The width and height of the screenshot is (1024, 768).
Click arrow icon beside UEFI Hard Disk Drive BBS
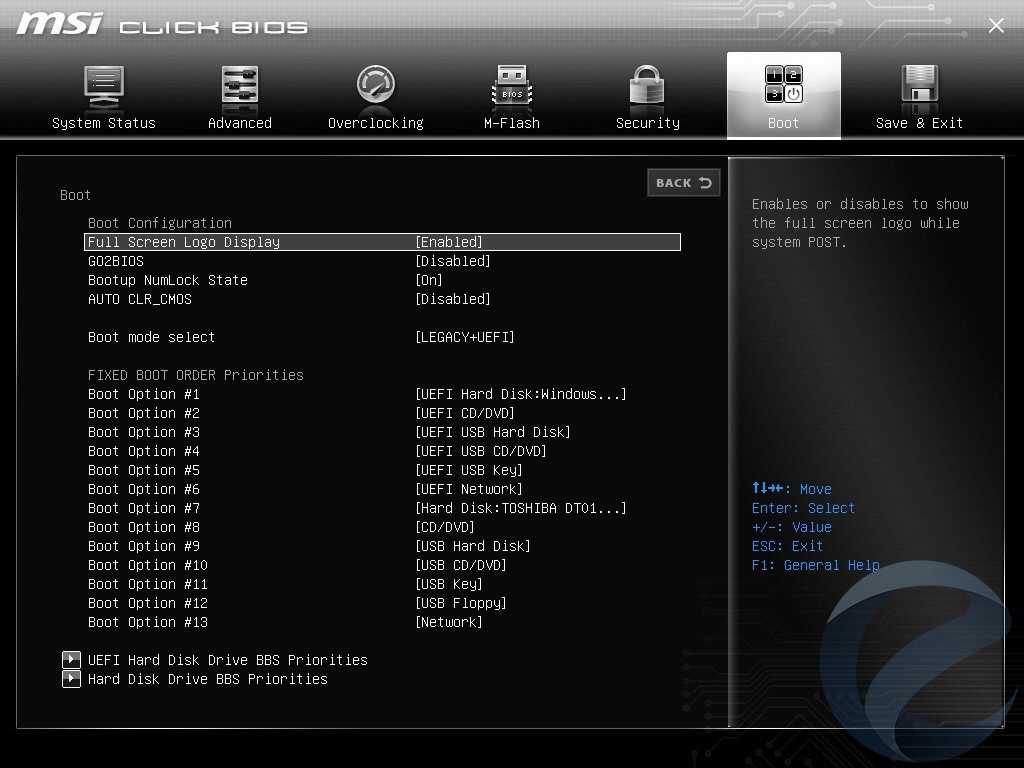tap(71, 660)
